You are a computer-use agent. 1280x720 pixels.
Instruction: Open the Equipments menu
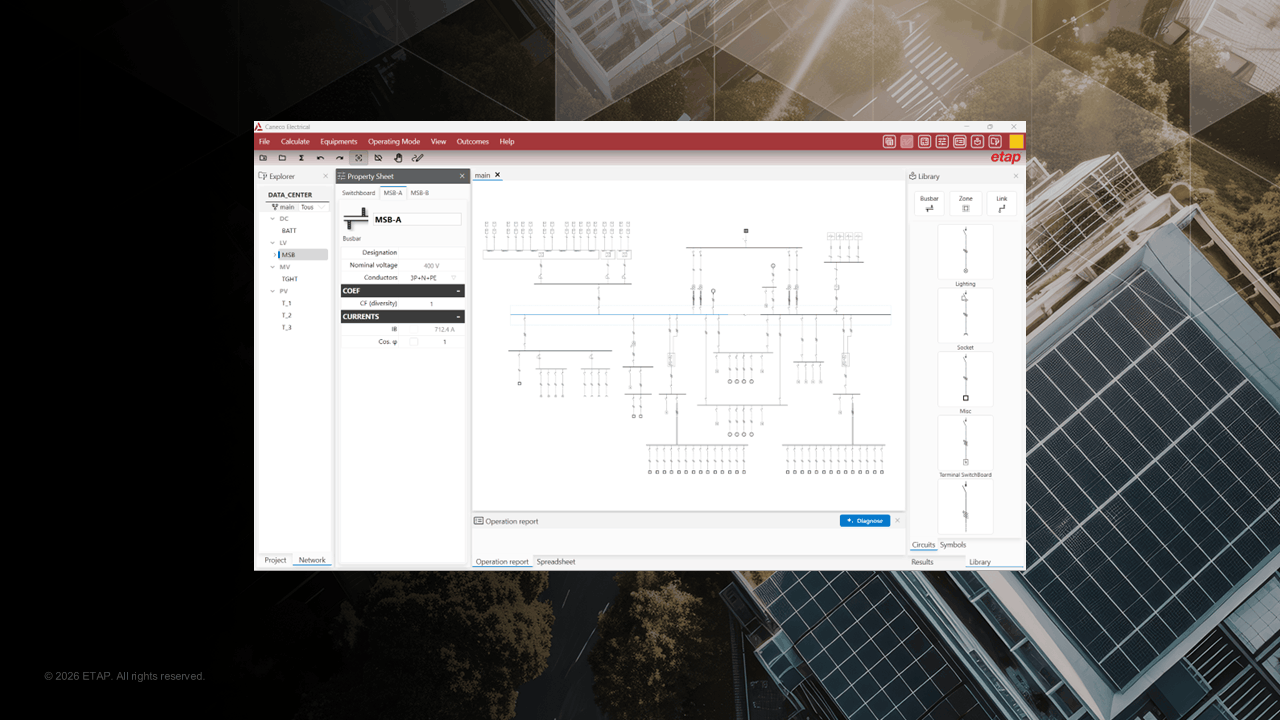point(339,142)
